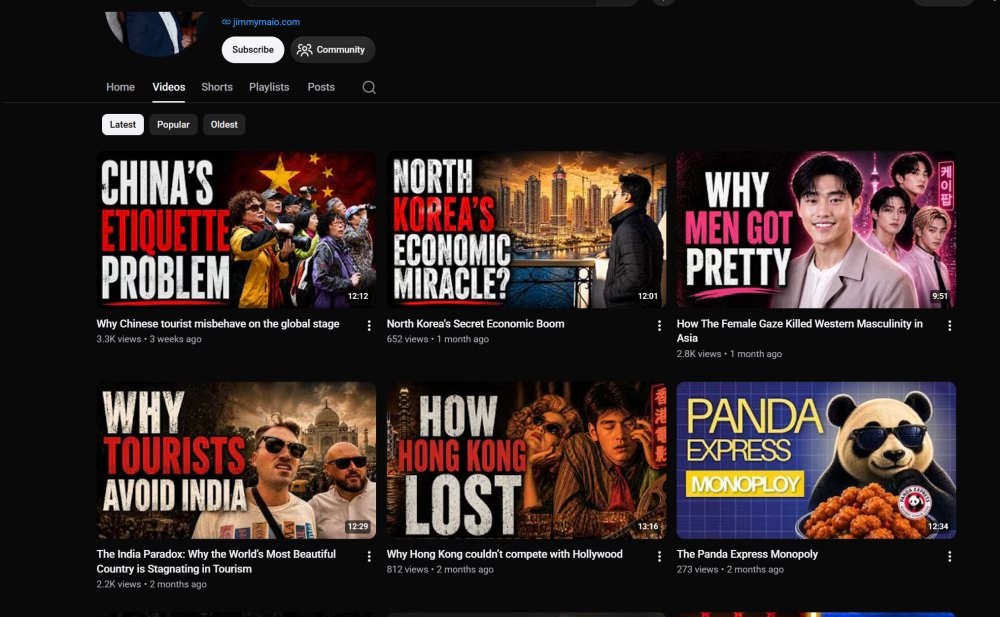The width and height of the screenshot is (1000, 617).
Task: Open title 'The Panda Express Monopoly'
Action: [747, 554]
